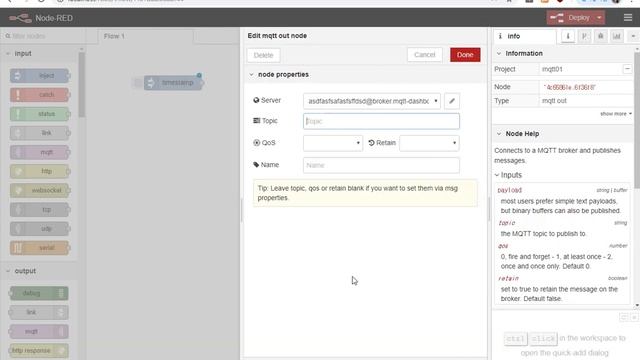Select the serial input node in palette
The width and height of the screenshot is (640, 360).
click(40, 248)
